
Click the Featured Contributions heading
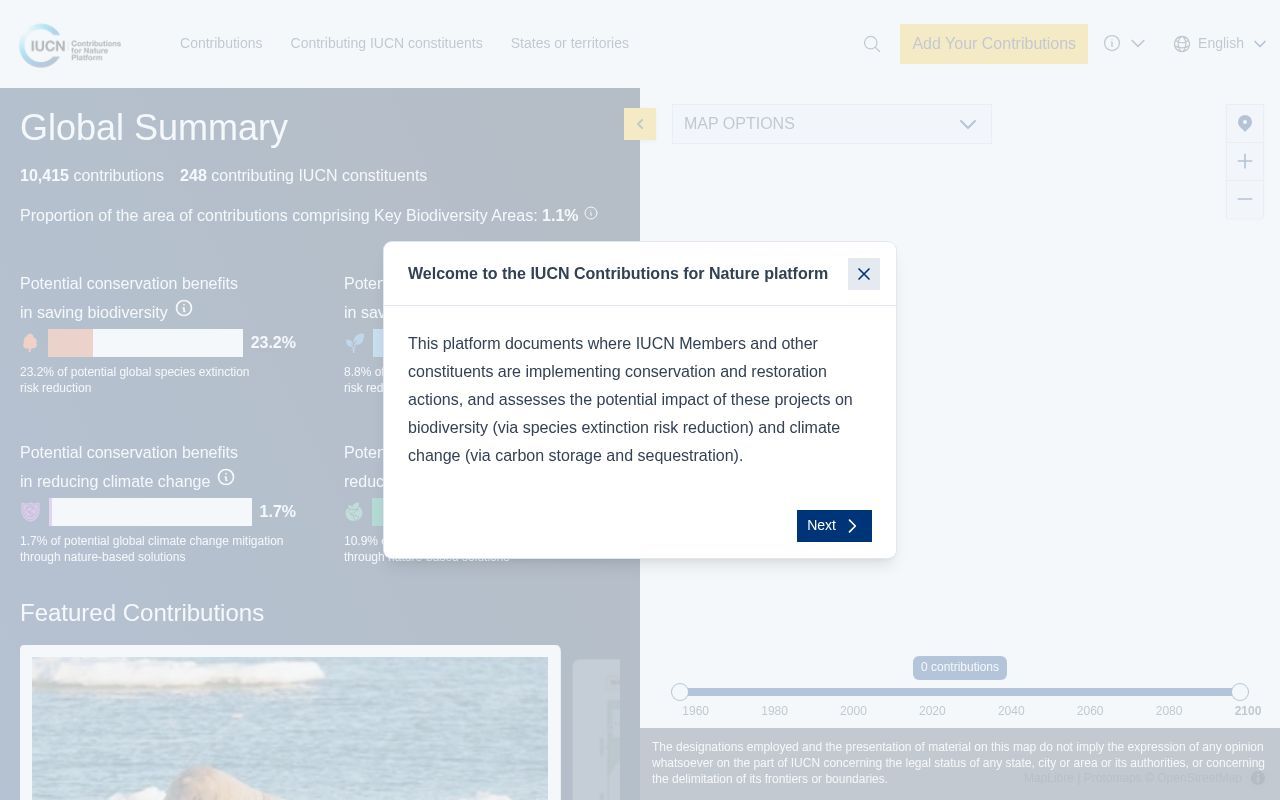[x=142, y=613]
